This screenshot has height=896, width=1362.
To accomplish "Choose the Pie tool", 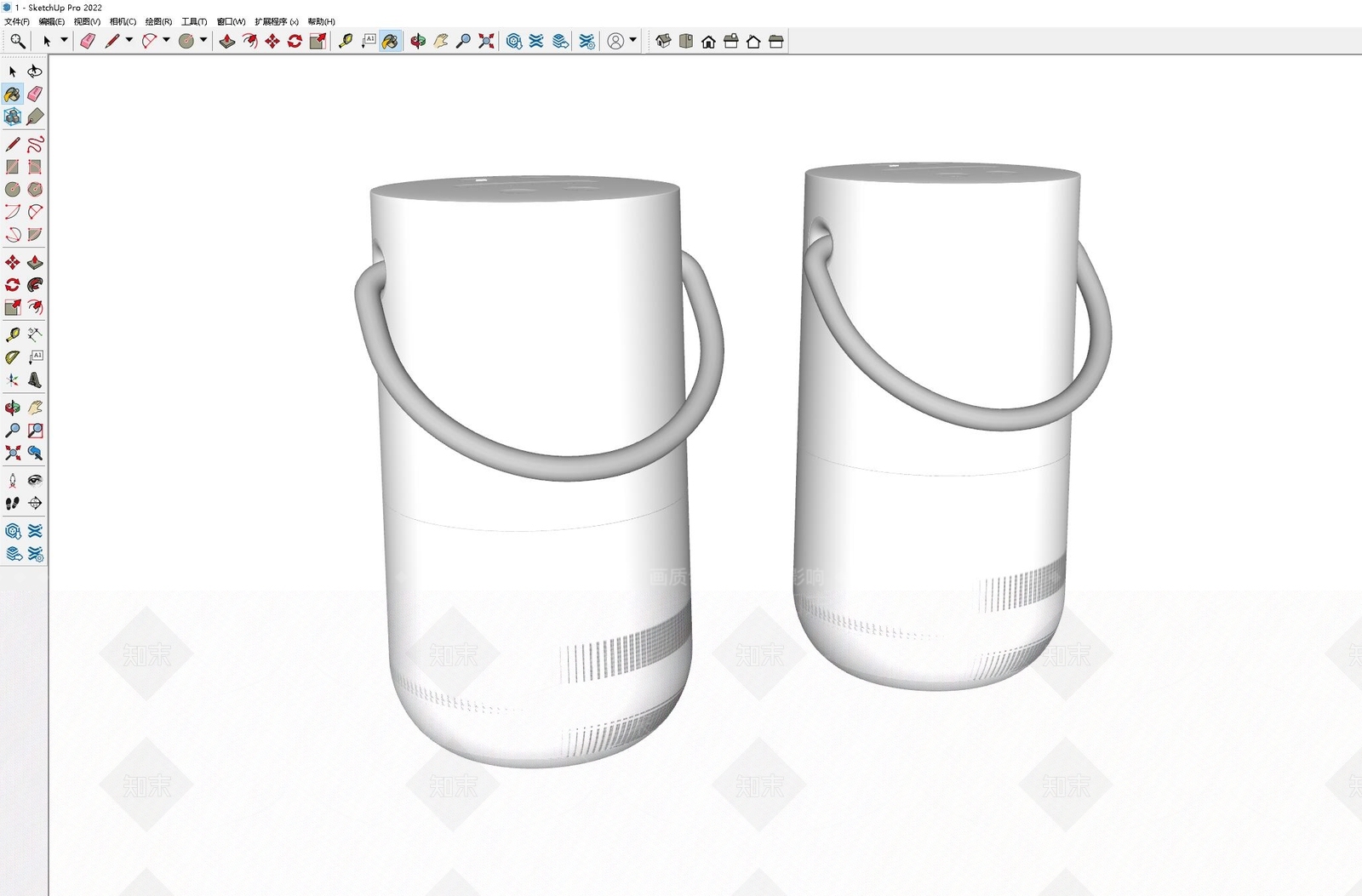I will pyautogui.click(x=35, y=234).
